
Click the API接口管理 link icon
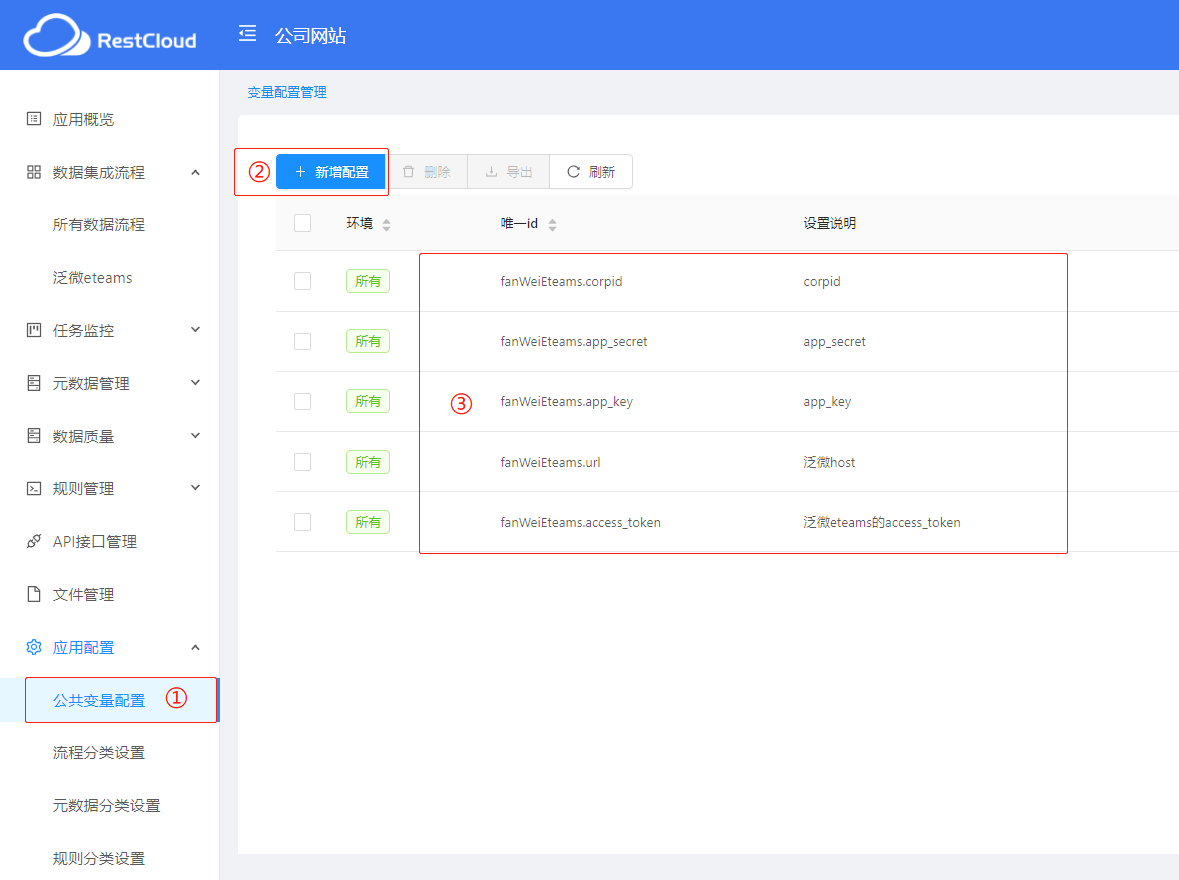(x=34, y=542)
